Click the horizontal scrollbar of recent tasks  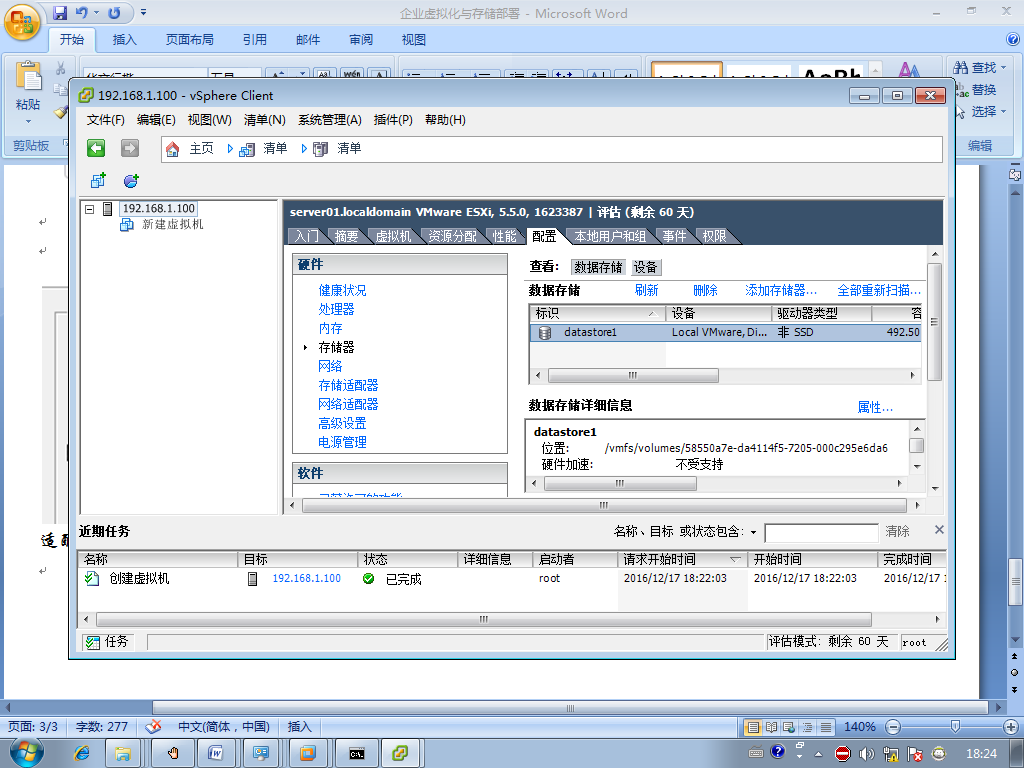click(483, 619)
